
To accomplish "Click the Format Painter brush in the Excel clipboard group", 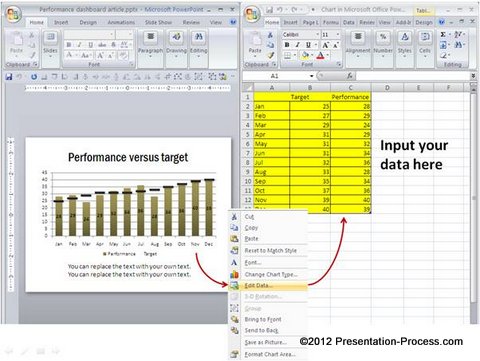I will [271, 55].
